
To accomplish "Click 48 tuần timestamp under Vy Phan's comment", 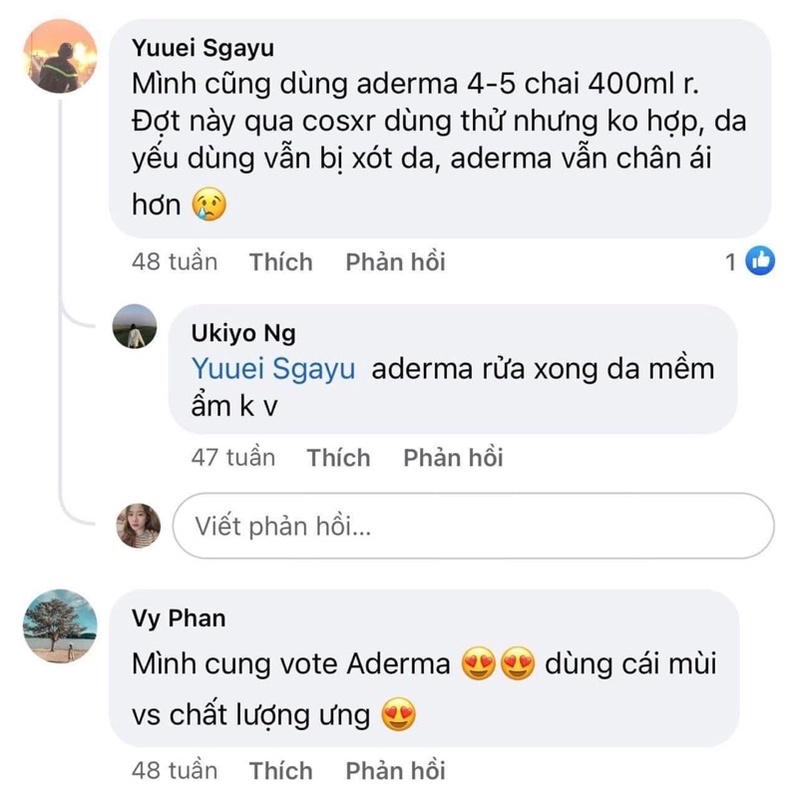I will [174, 771].
